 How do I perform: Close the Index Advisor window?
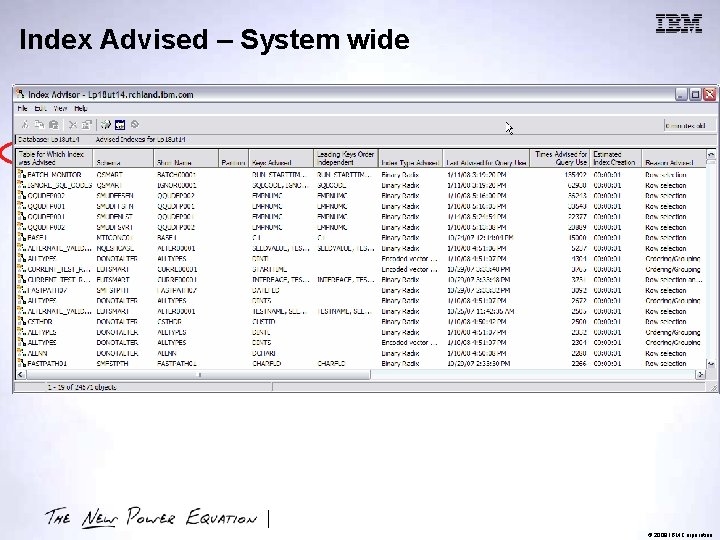coord(710,95)
